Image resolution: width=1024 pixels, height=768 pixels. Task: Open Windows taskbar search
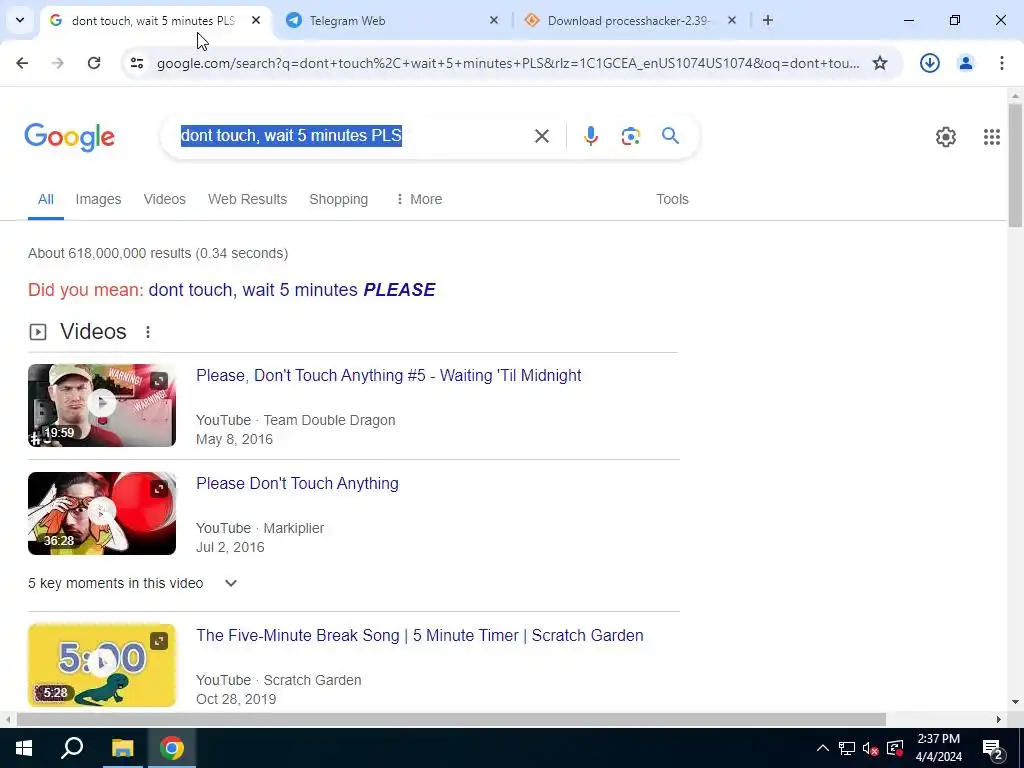point(72,748)
